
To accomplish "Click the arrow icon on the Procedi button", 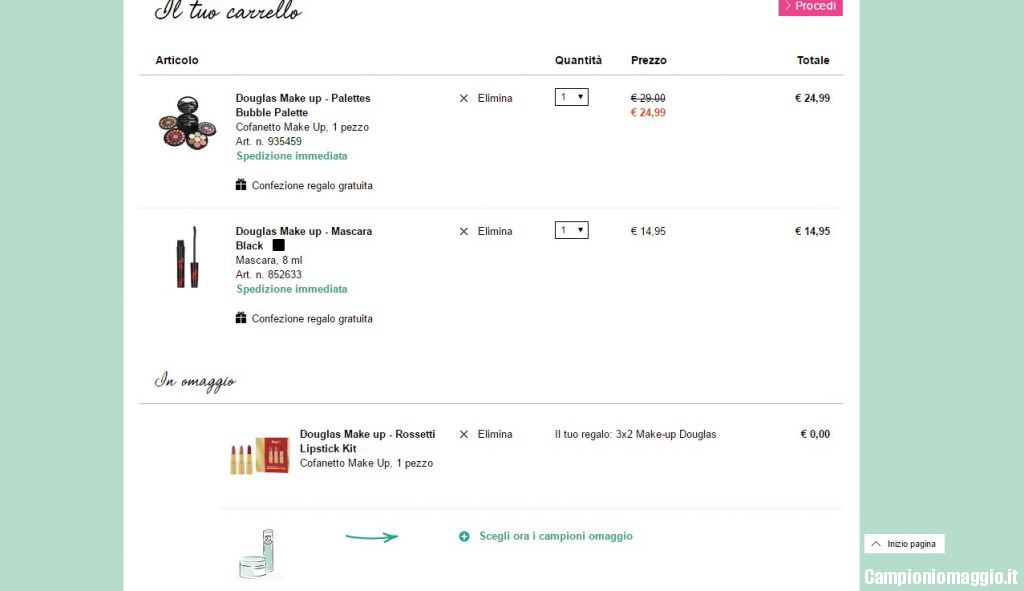I will (x=787, y=6).
